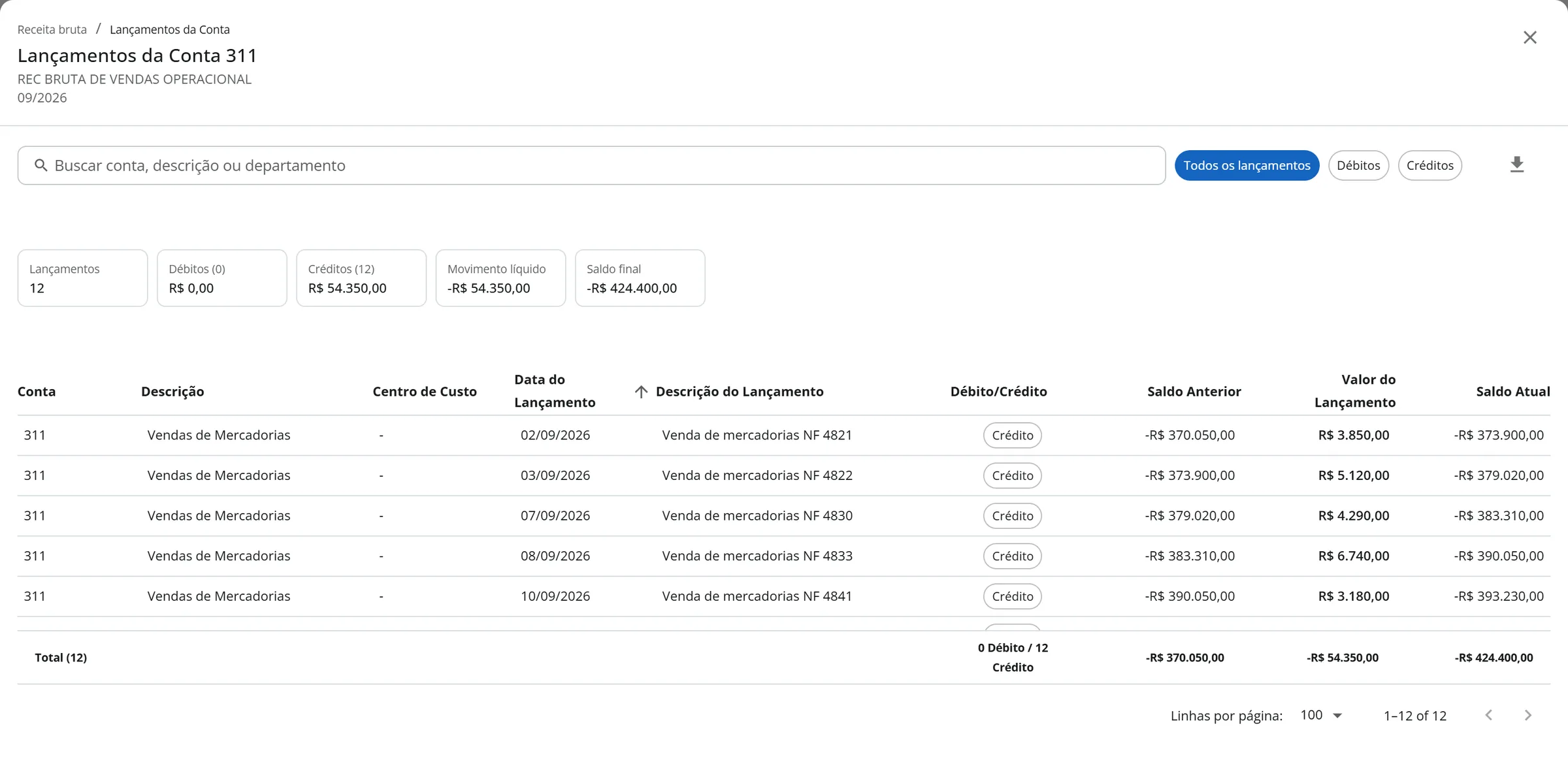This screenshot has height=764, width=1568.
Task: Click value R$ 4.290,00 cell
Action: click(1354, 516)
